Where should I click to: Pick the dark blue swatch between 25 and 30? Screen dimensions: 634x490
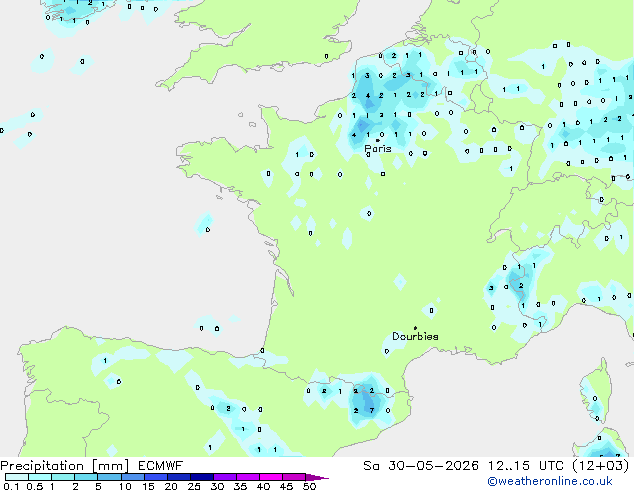pos(202,477)
